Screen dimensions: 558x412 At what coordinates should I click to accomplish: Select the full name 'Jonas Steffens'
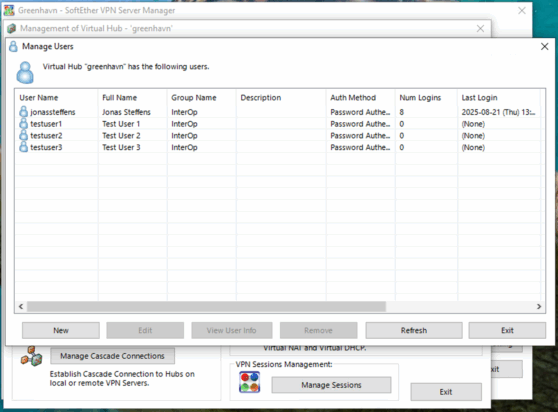tap(126, 112)
